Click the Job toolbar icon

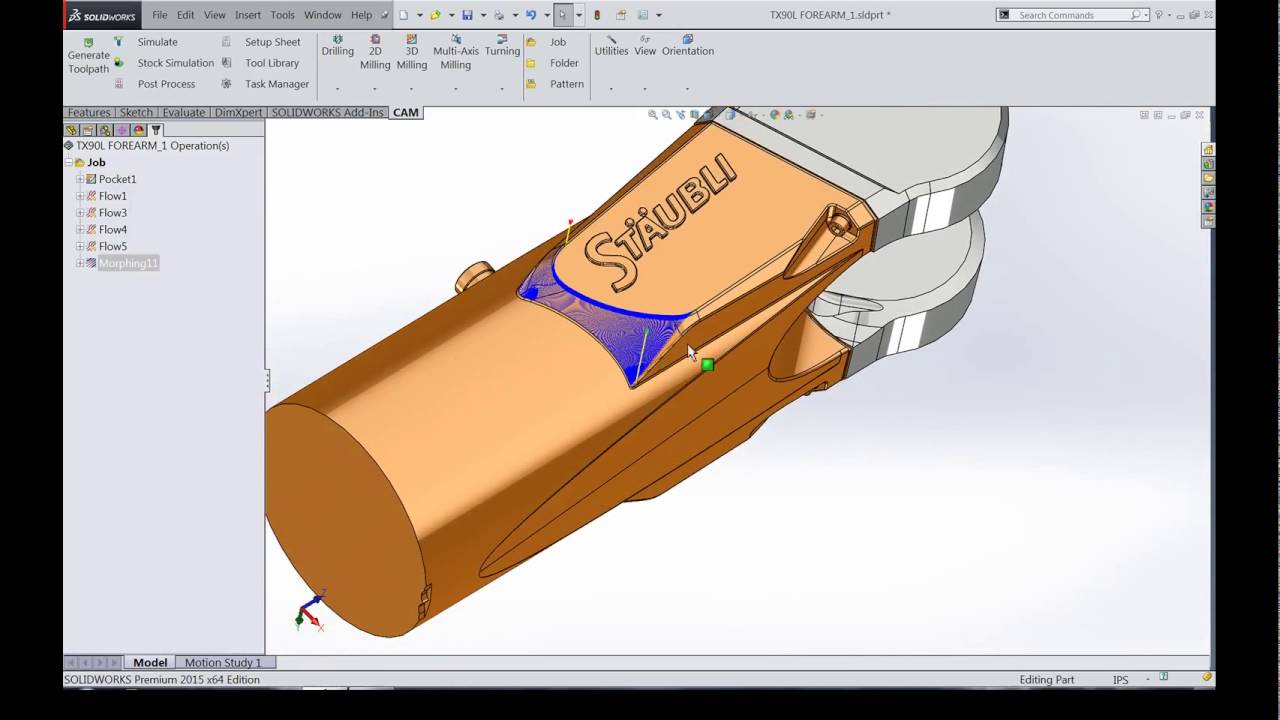point(531,42)
